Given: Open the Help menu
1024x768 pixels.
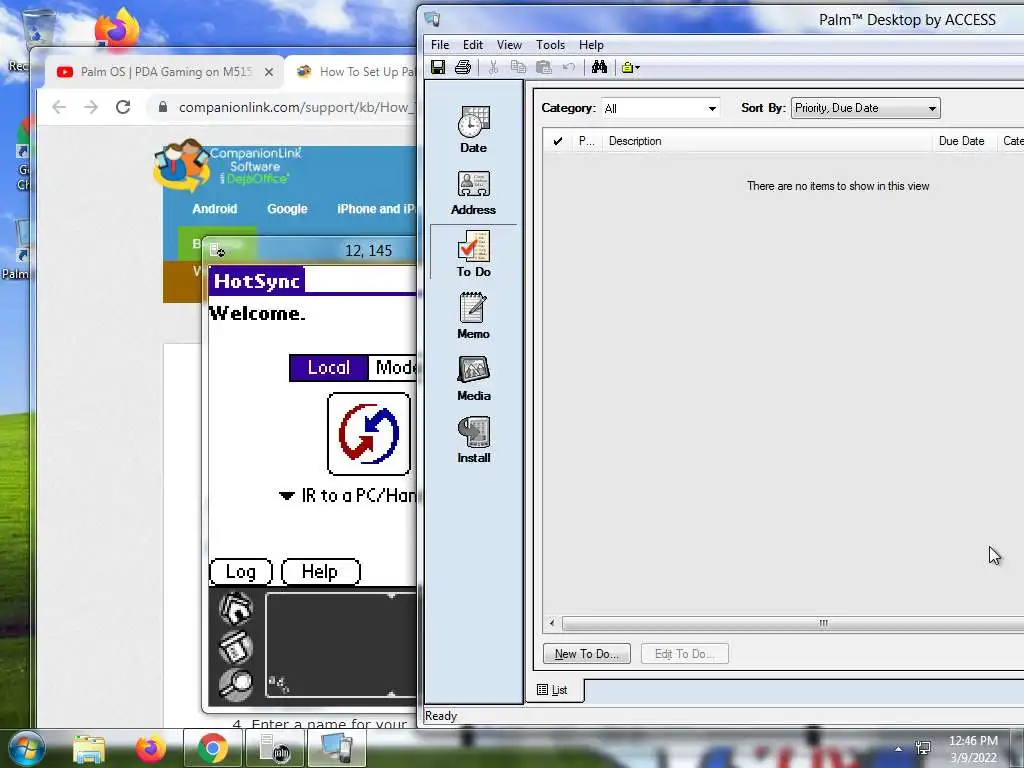Looking at the screenshot, I should [x=591, y=44].
